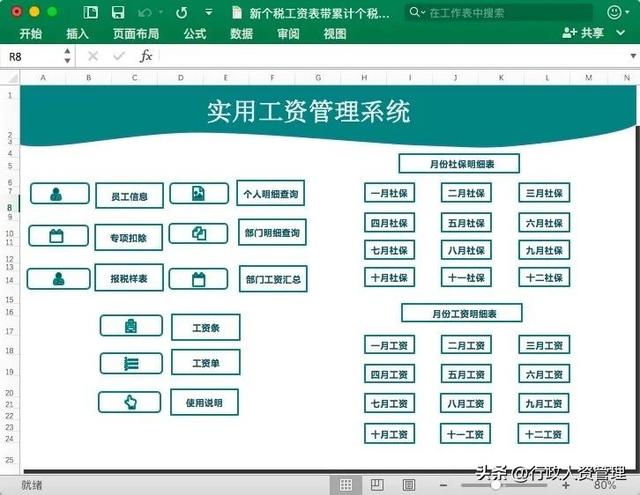Screen dimensions: 640x495
Task: Select the 公式 ribbon tab
Action: click(195, 33)
